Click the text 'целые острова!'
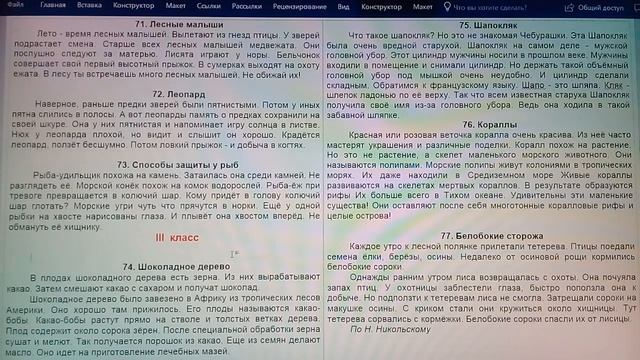Viewport: 640px width, 360px height. [359, 216]
